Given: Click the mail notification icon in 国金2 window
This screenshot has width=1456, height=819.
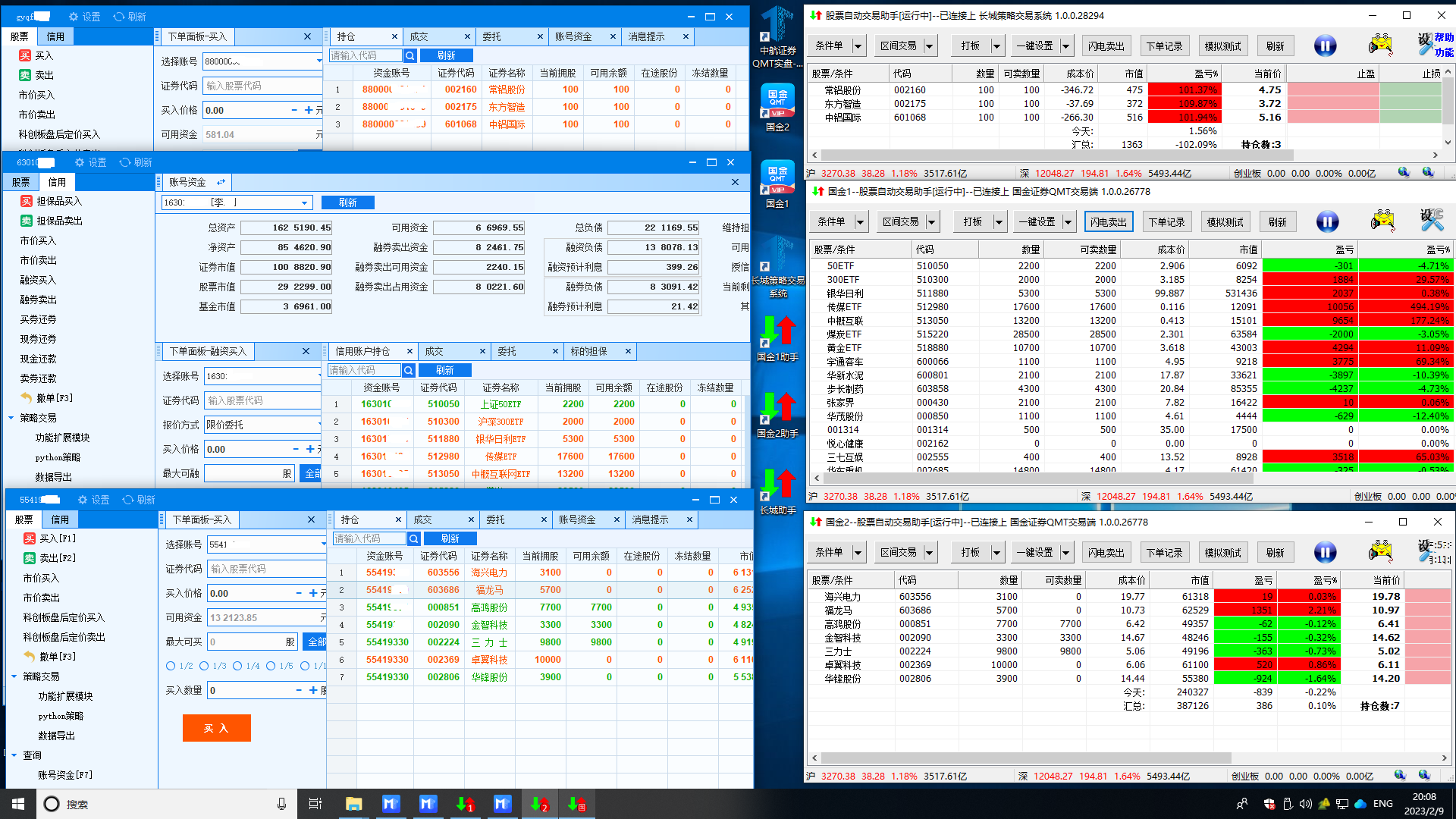Looking at the screenshot, I should pos(1381,551).
